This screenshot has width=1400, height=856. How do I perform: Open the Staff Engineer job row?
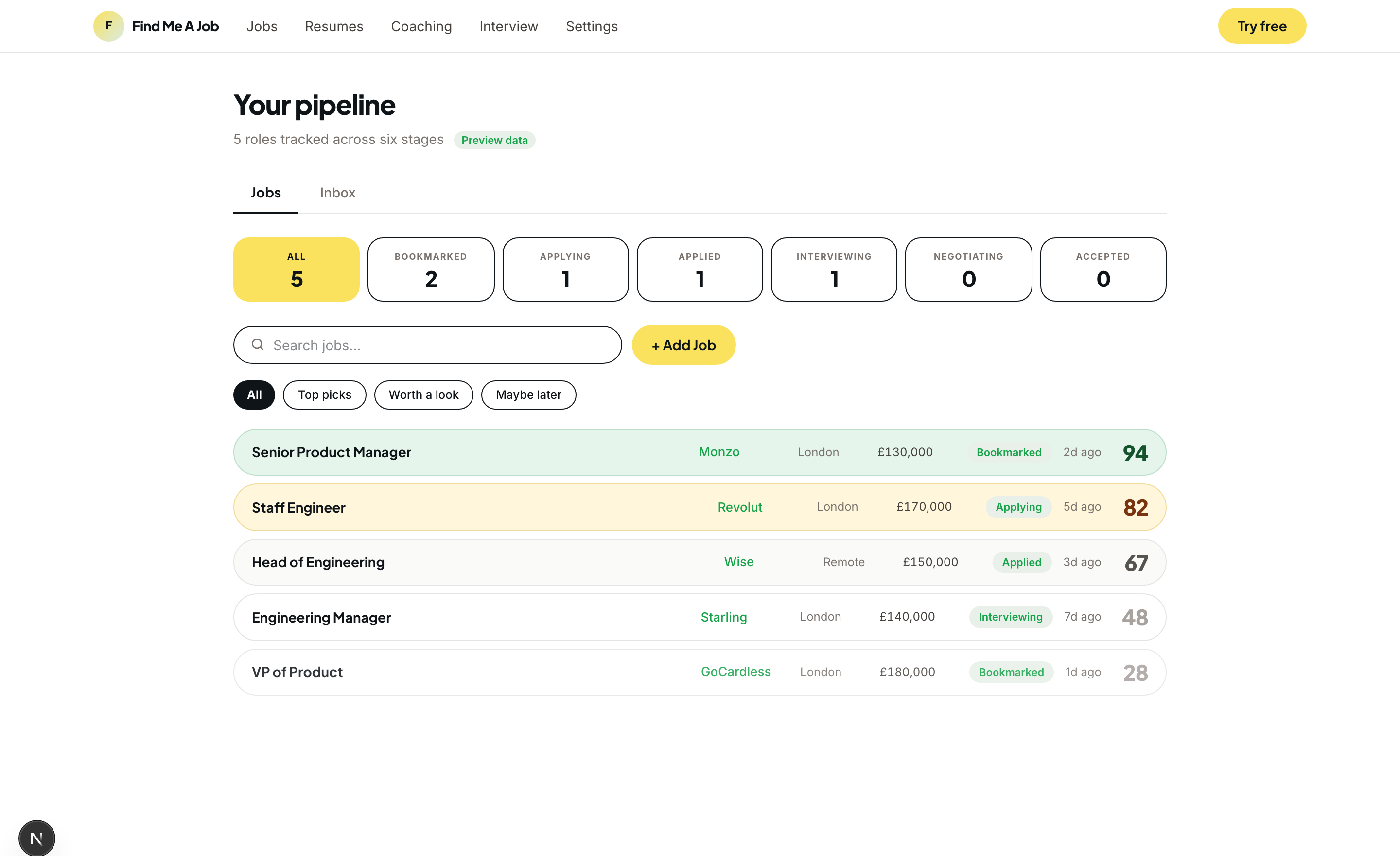700,508
